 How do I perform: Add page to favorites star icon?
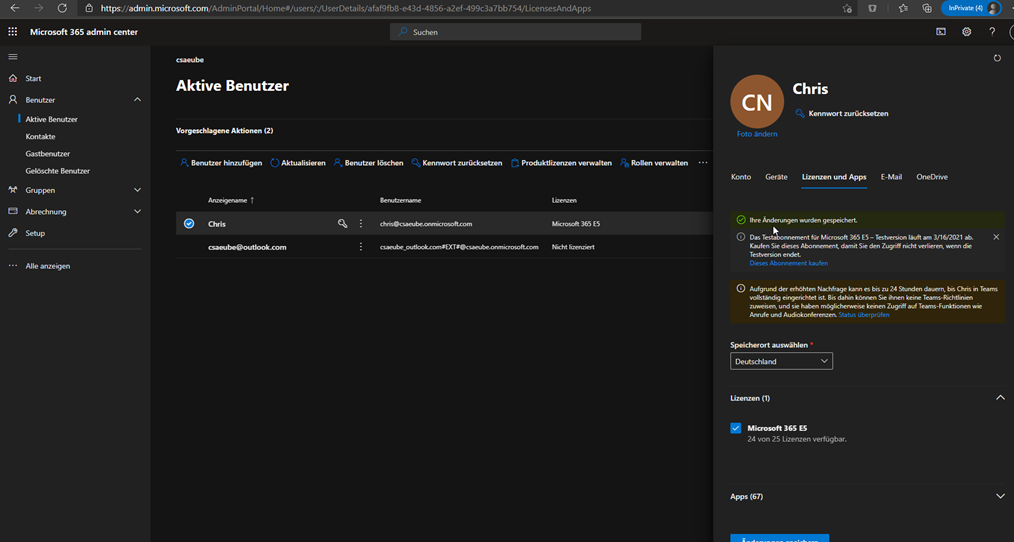(x=847, y=8)
